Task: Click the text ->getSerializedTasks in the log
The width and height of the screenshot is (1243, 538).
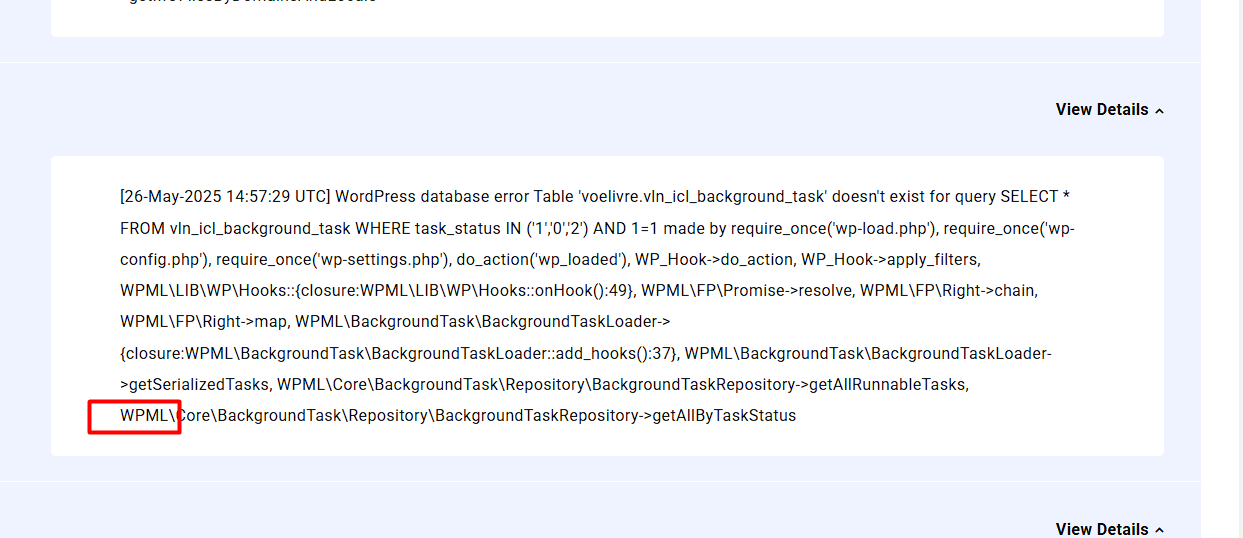Action: click(194, 384)
